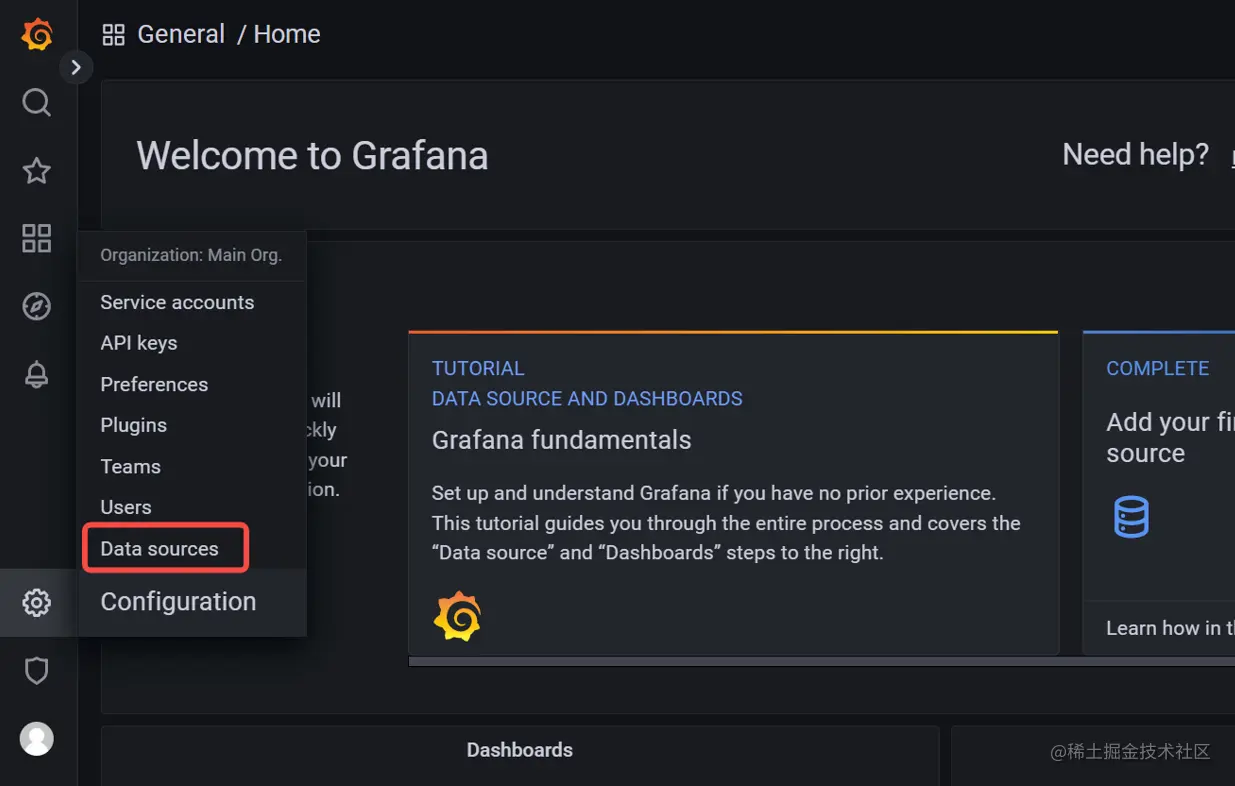Click the Grafana logo in the sidebar

[37, 34]
